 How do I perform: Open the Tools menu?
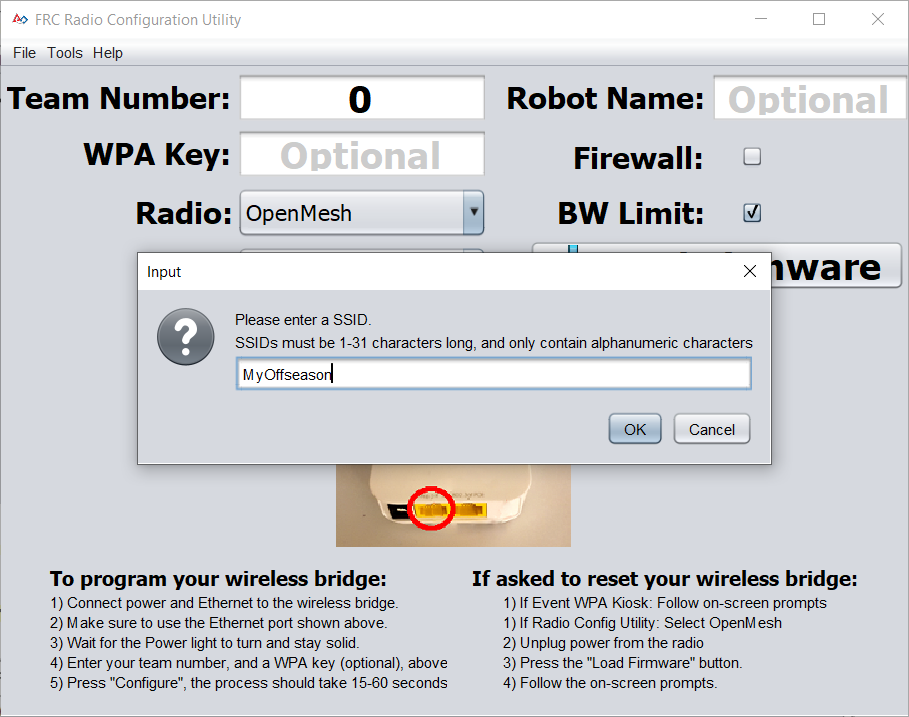coord(64,53)
